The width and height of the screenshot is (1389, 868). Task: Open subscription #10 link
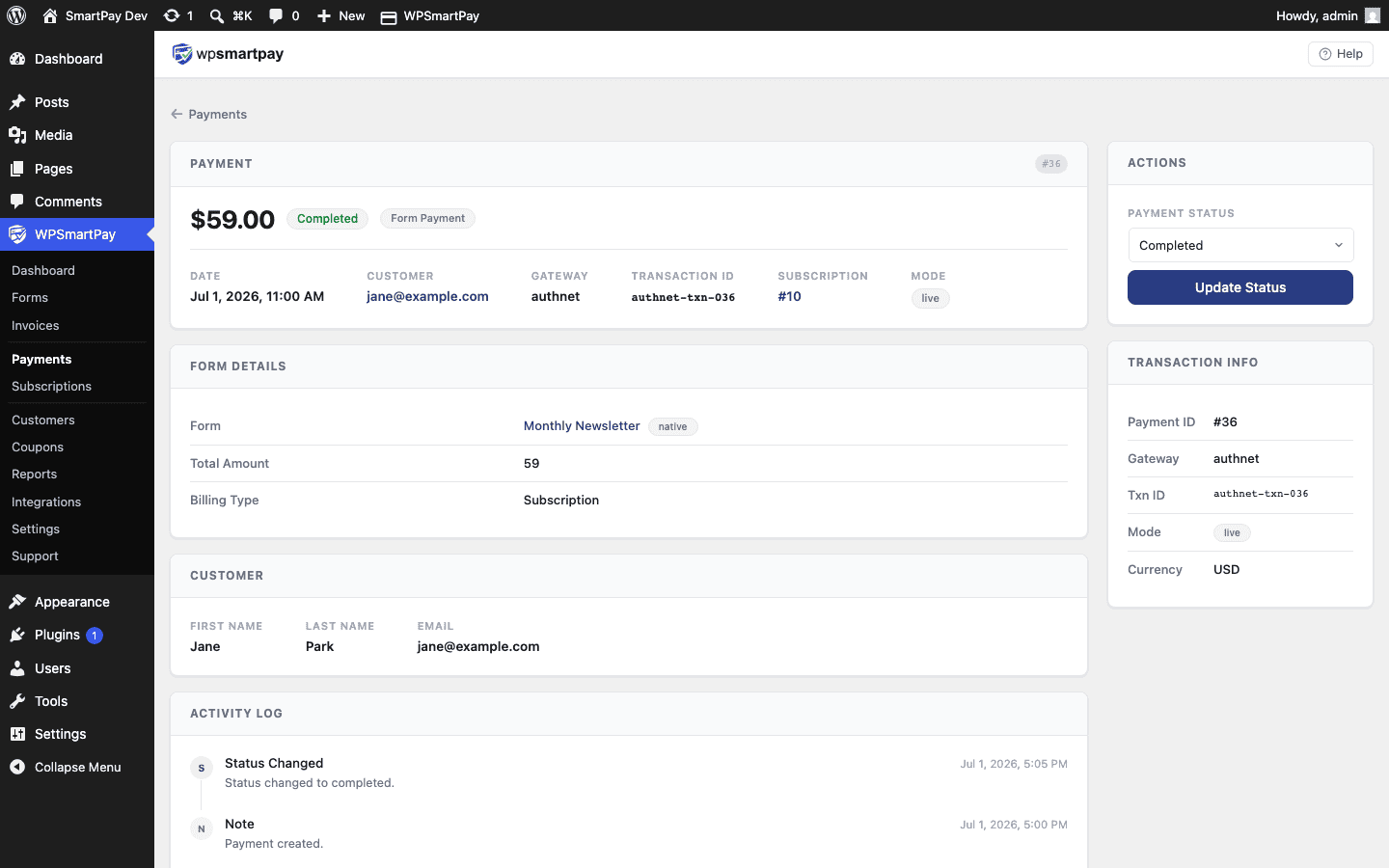click(x=789, y=296)
